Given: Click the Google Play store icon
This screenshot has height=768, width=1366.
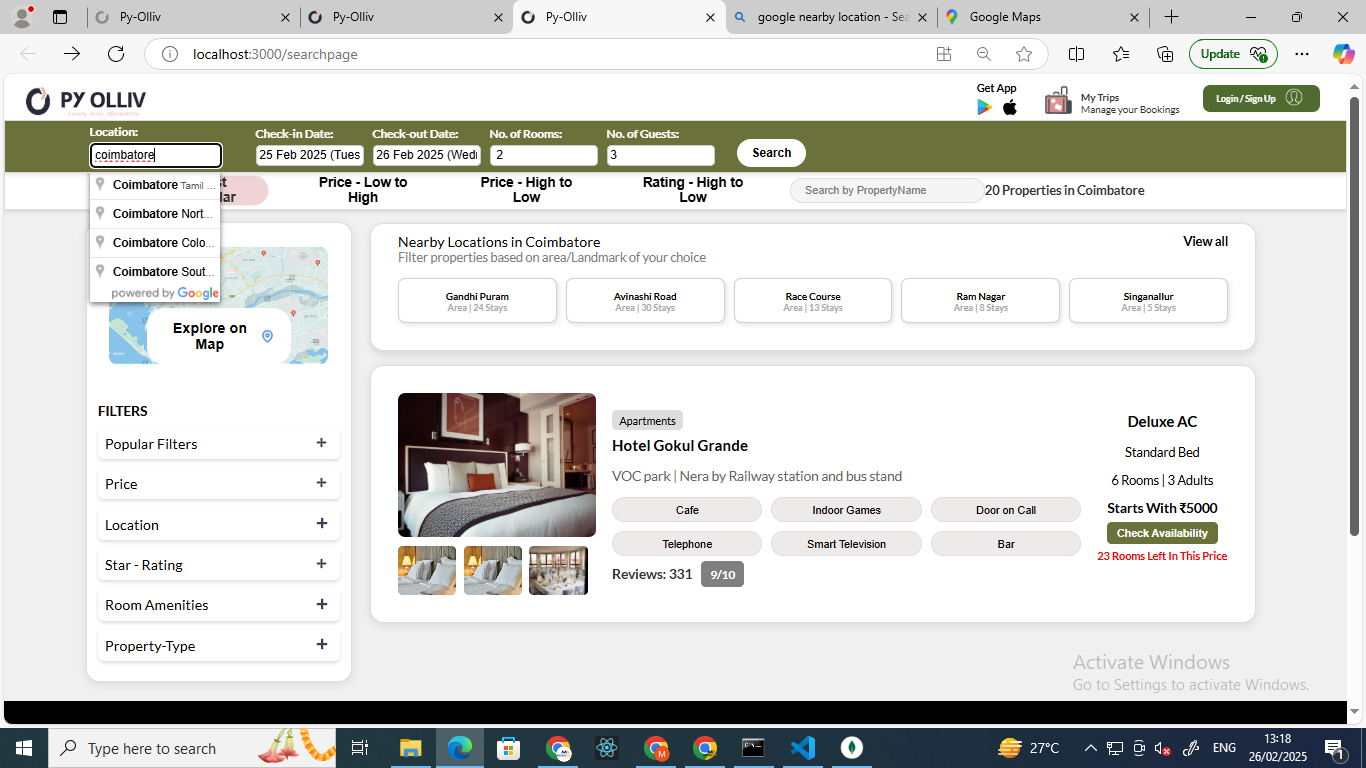Looking at the screenshot, I should pyautogui.click(x=984, y=107).
